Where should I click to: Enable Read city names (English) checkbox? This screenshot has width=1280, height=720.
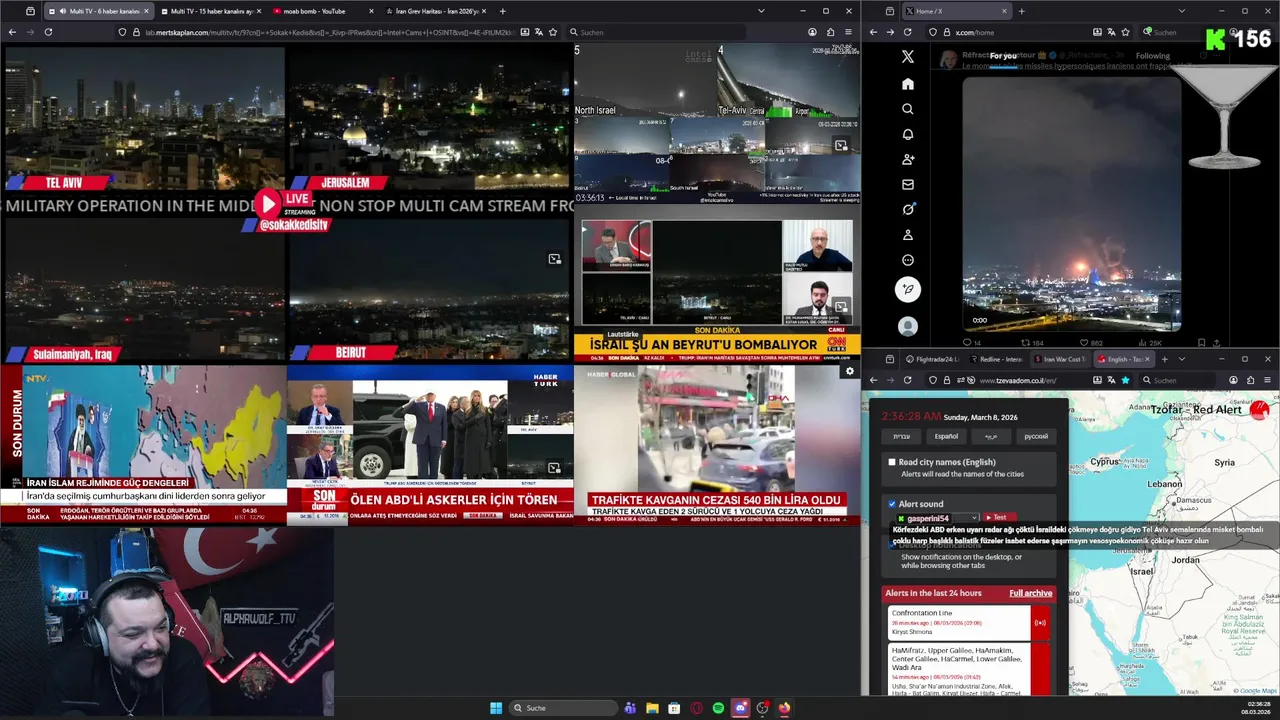892,462
